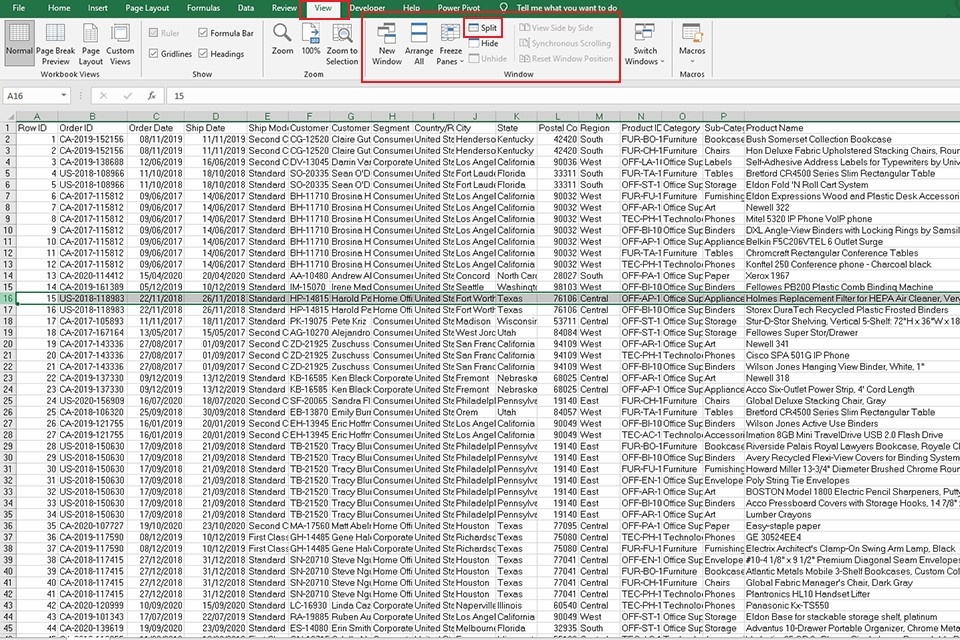This screenshot has height=640, width=960.
Task: Open the Help tab
Action: coord(411,8)
